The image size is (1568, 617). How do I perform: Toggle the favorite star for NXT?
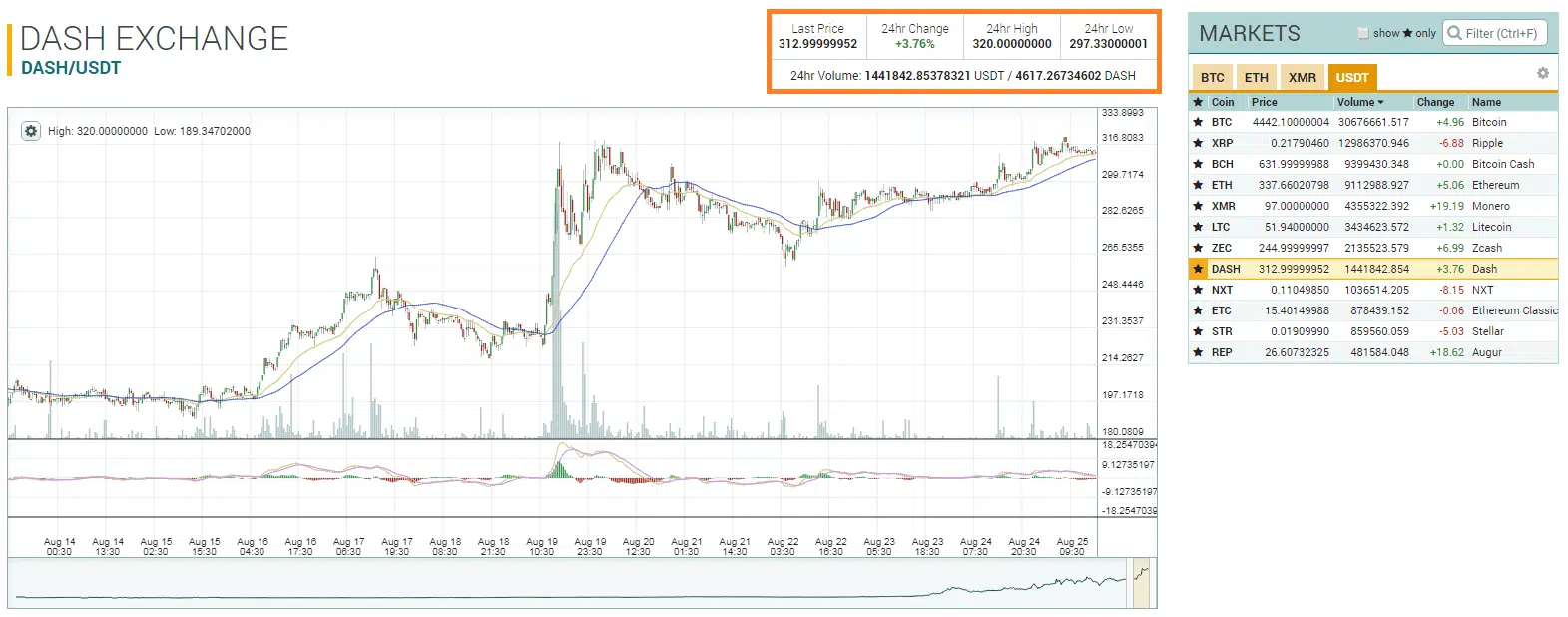1198,290
